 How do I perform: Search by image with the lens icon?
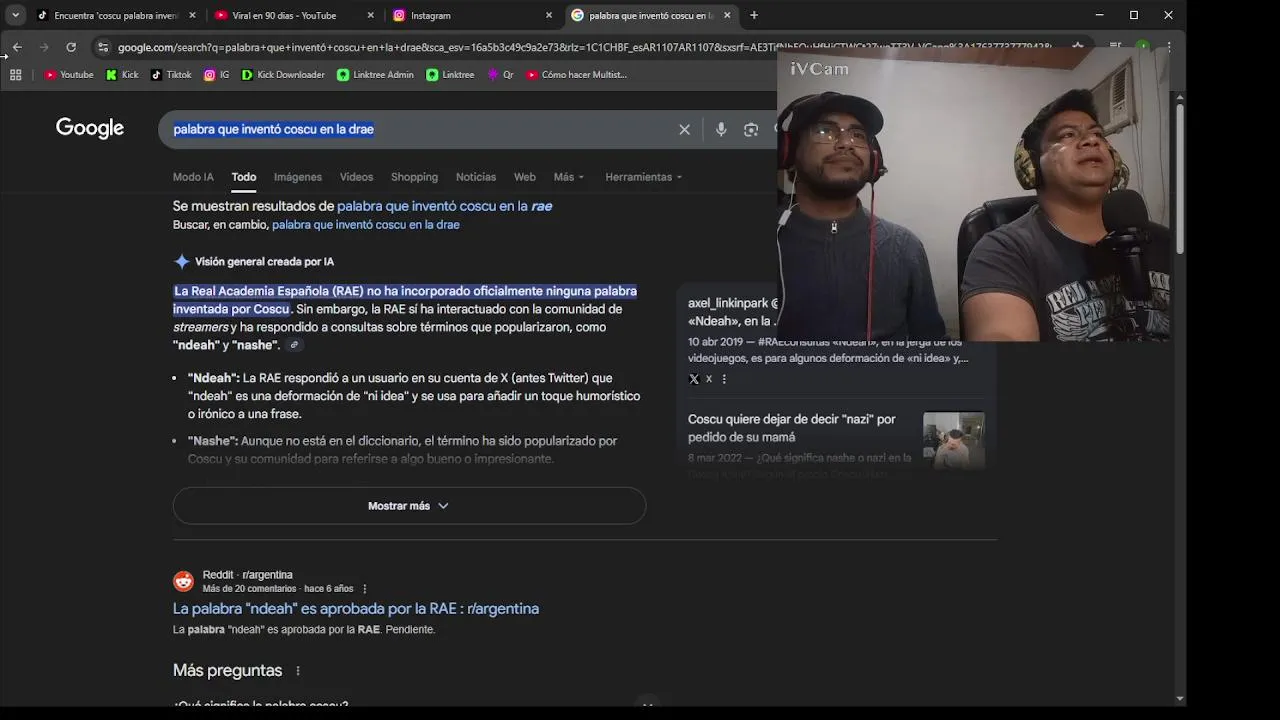tap(751, 129)
